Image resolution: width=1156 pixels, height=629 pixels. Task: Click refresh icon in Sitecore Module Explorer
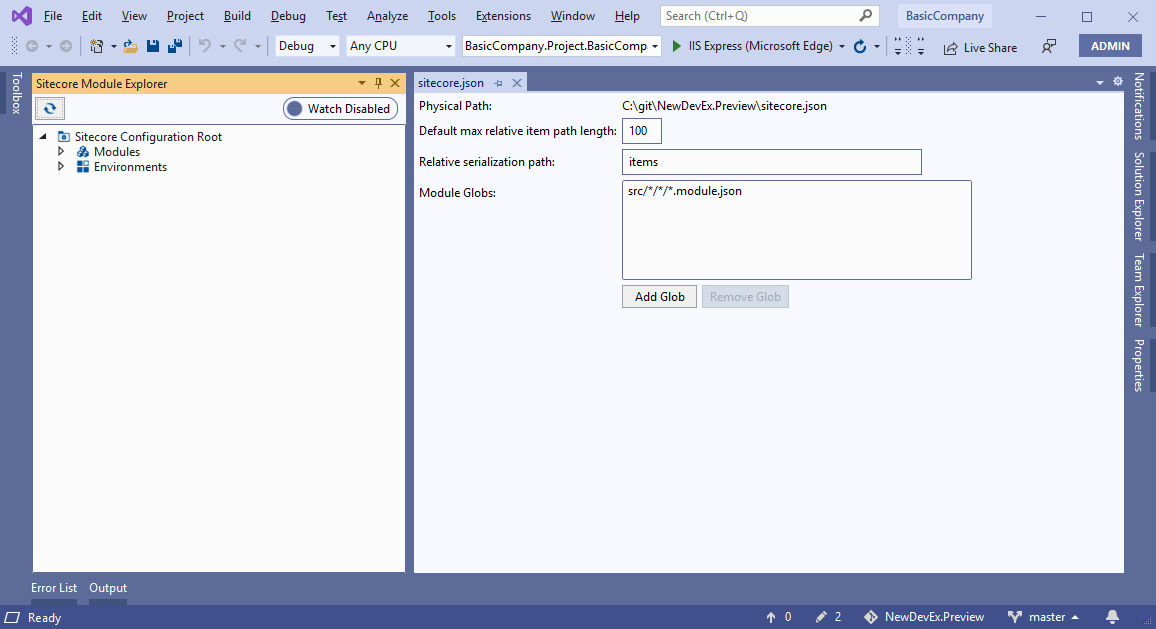pos(49,108)
